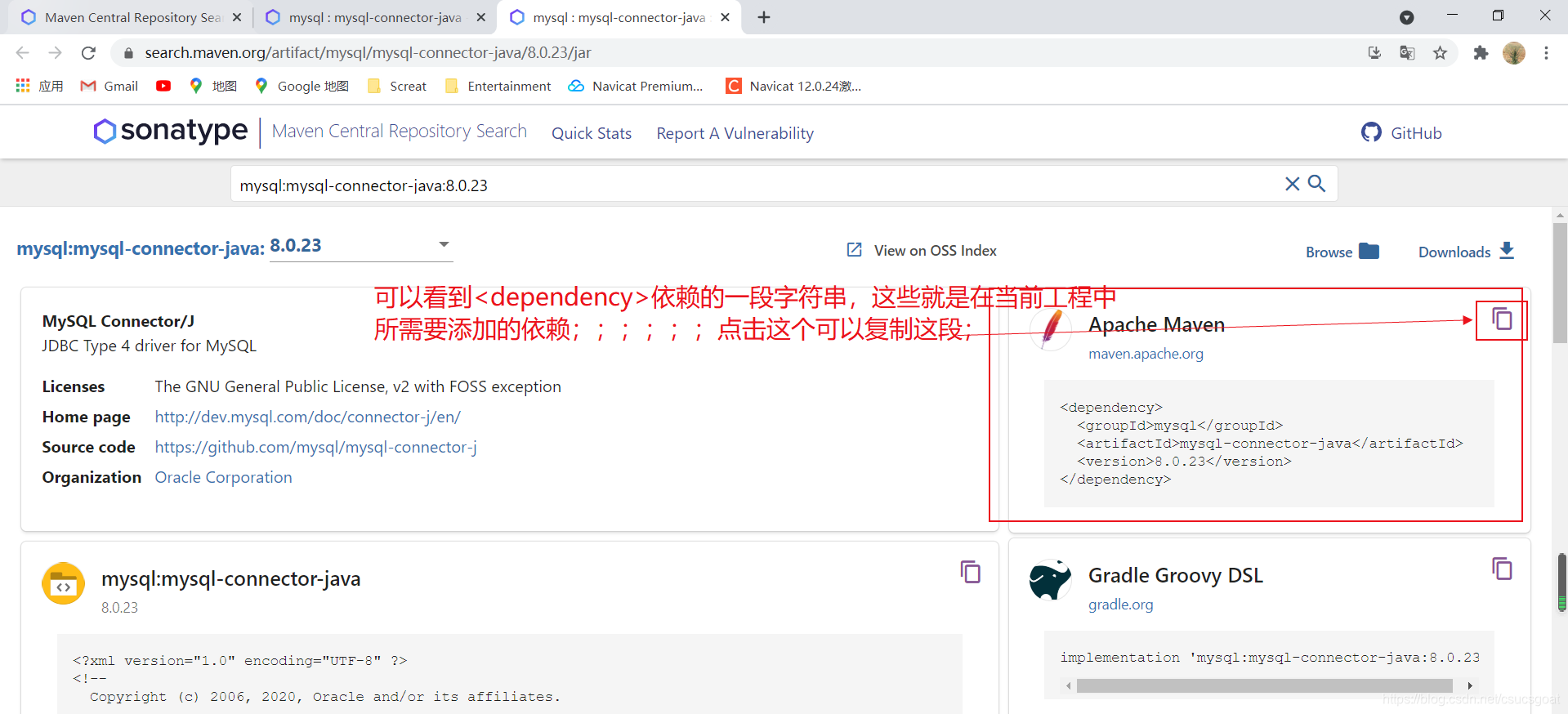This screenshot has width=1568, height=714.
Task: Open gradle.org link
Action: (1121, 605)
